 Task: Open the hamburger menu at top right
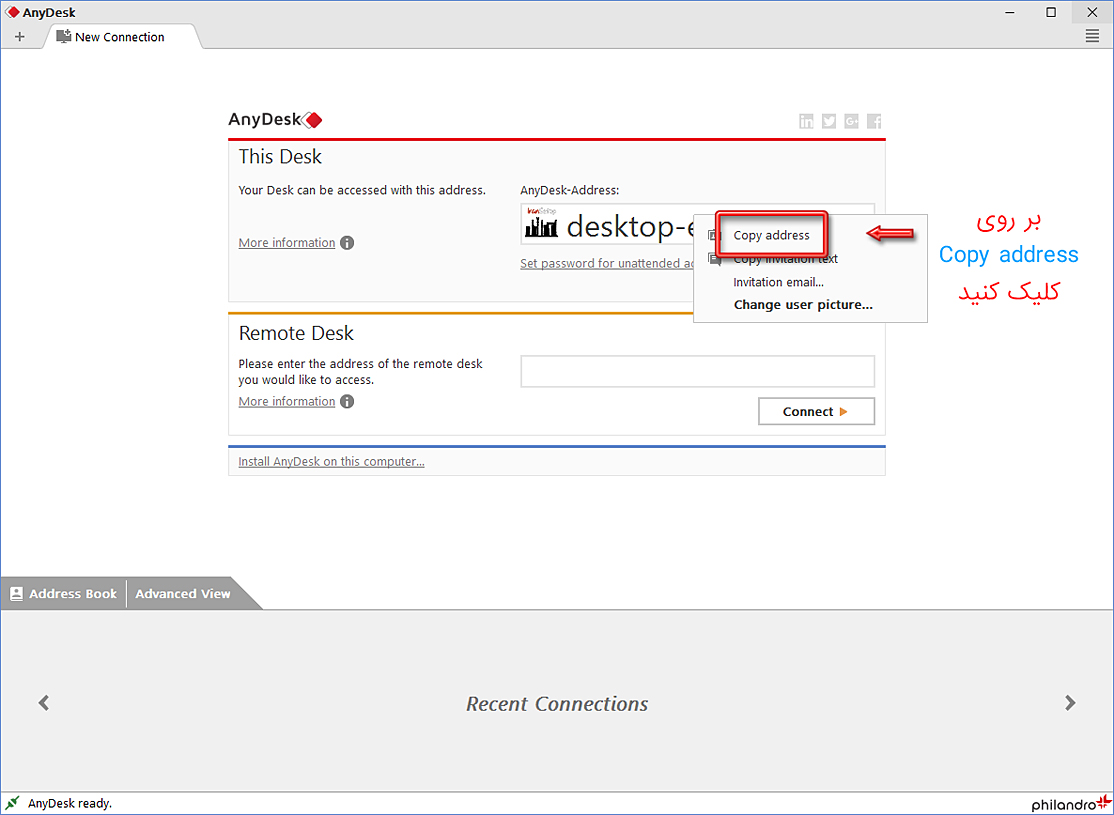pyautogui.click(x=1092, y=36)
